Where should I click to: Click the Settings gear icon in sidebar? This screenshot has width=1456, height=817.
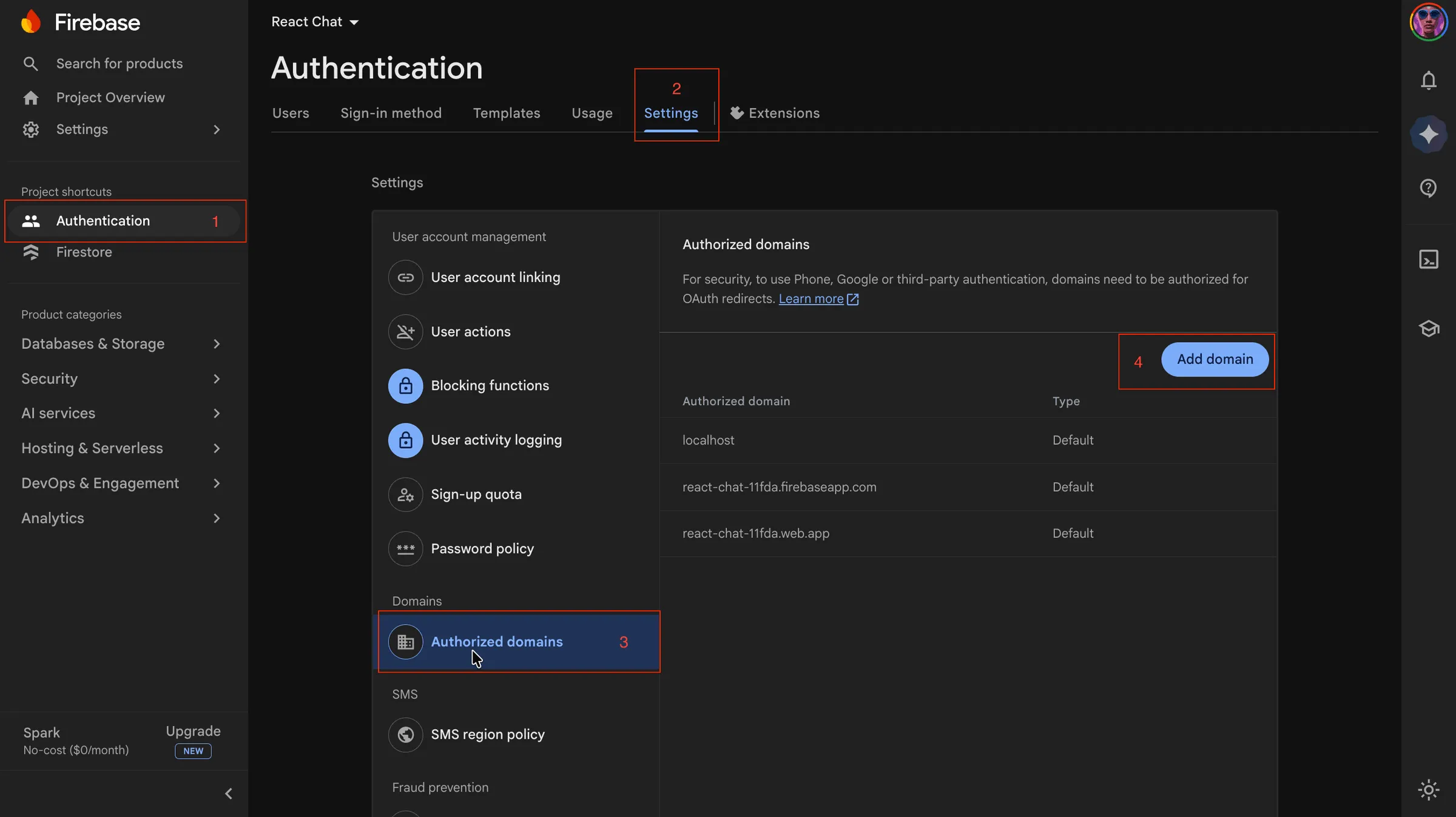pyautogui.click(x=30, y=129)
